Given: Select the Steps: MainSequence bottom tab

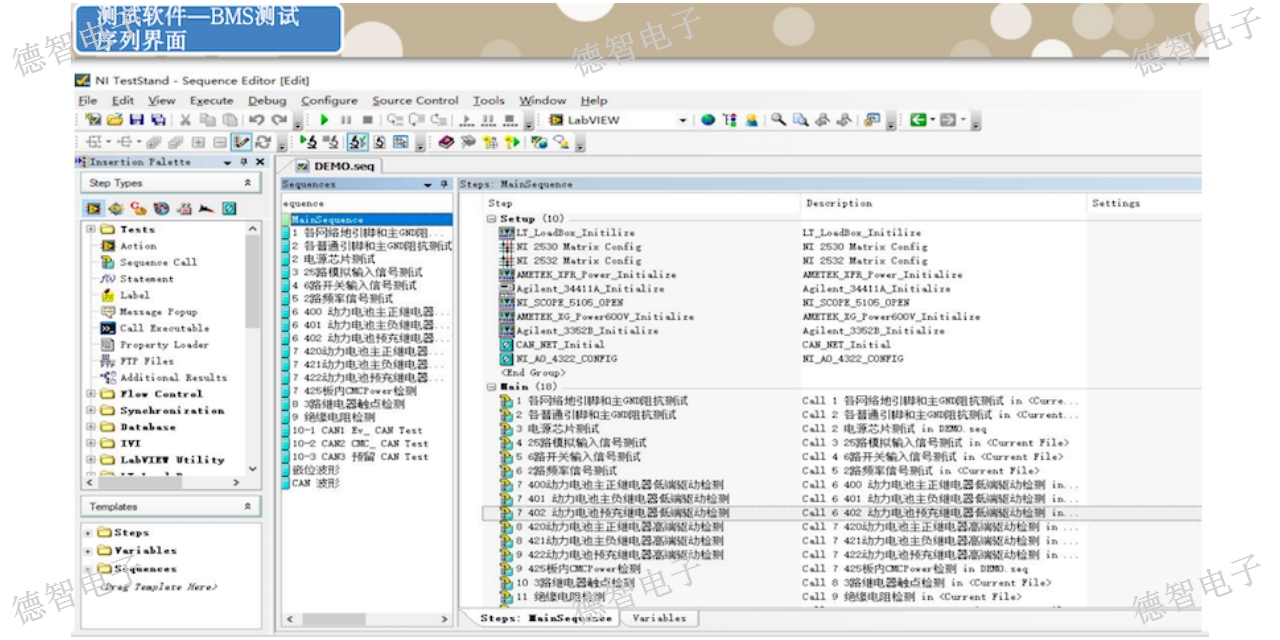Looking at the screenshot, I should (545, 618).
